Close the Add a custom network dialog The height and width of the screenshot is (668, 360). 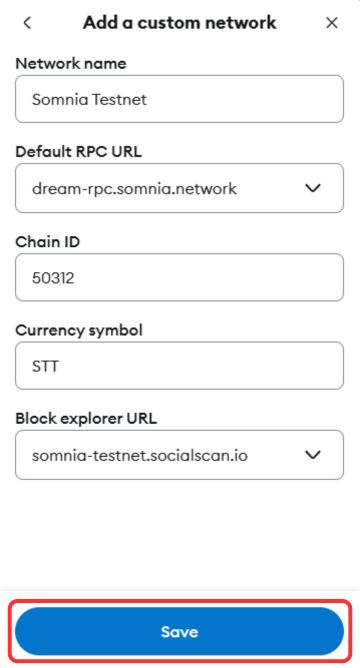pyautogui.click(x=331, y=23)
